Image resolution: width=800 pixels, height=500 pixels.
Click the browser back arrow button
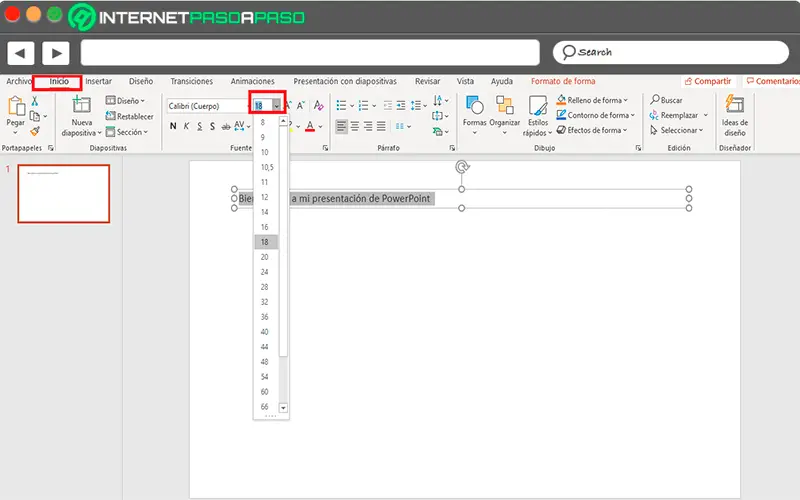pyautogui.click(x=20, y=53)
